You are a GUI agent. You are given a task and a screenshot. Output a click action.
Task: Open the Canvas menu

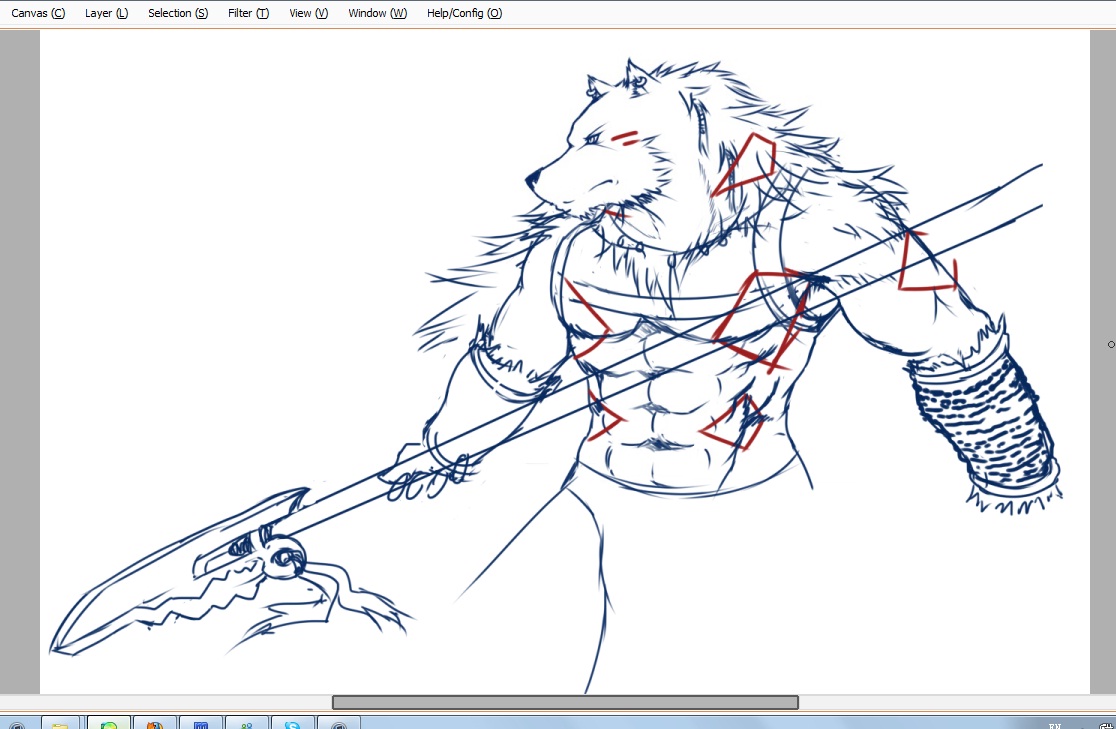point(38,13)
